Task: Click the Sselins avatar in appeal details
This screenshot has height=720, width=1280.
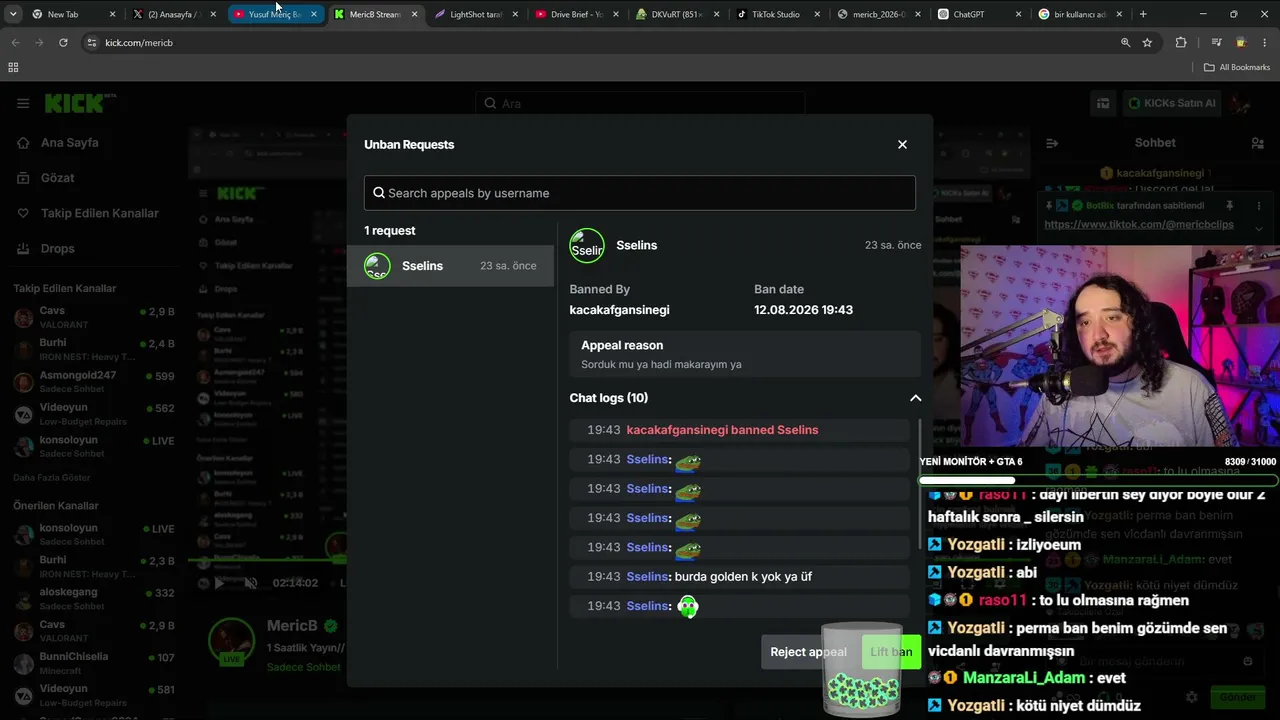Action: (587, 246)
